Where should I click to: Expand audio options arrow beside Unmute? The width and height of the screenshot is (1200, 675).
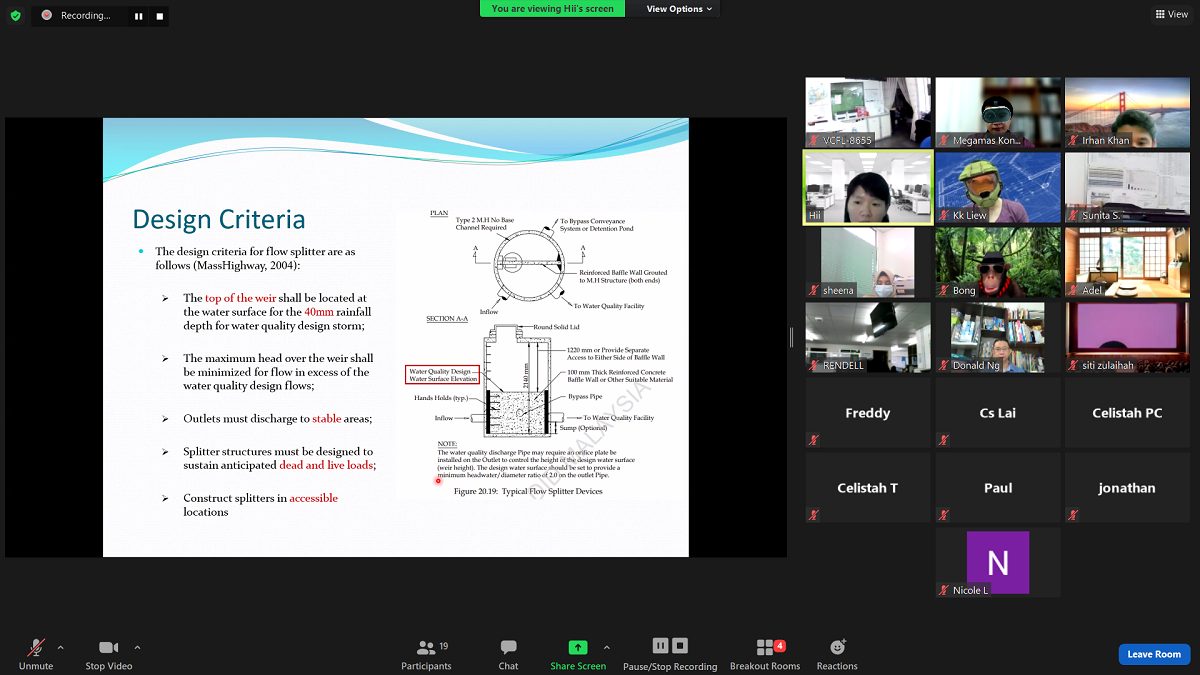coord(60,647)
